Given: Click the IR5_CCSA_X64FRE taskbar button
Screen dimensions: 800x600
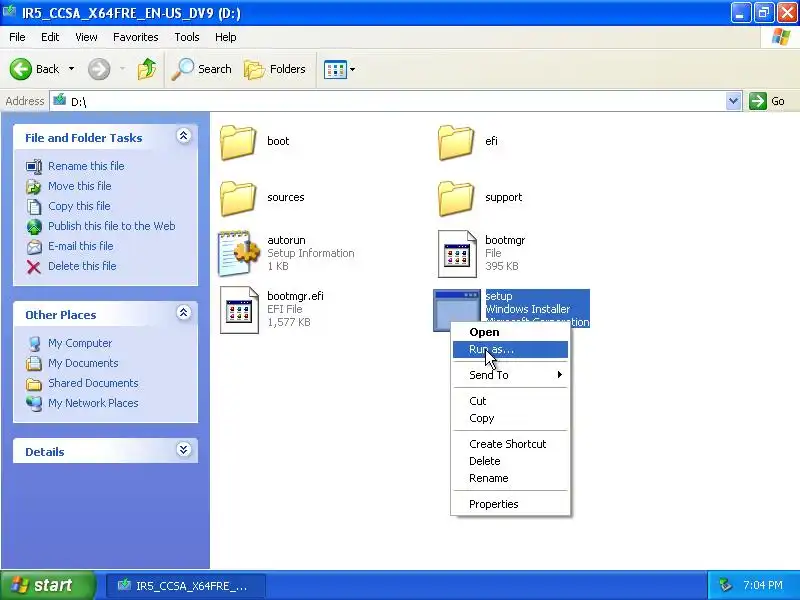Looking at the screenshot, I should coord(186,586).
